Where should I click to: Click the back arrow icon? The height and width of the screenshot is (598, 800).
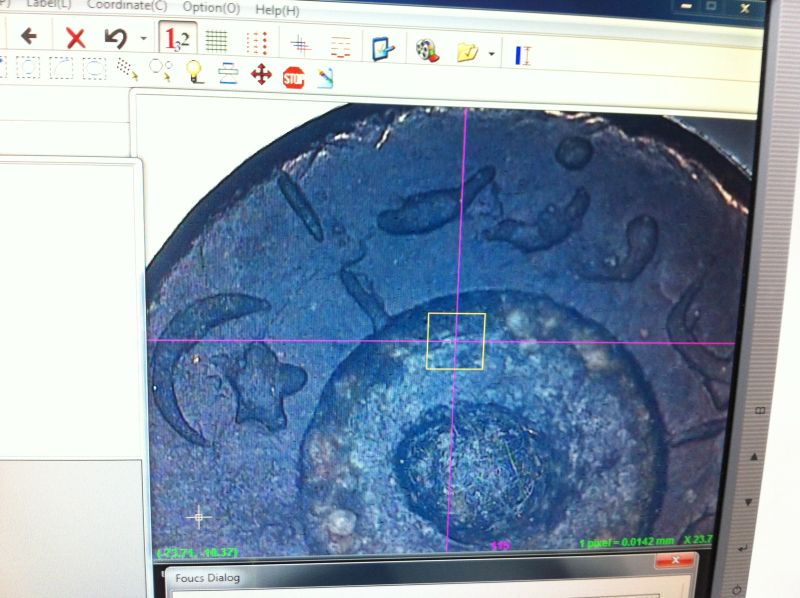28,37
